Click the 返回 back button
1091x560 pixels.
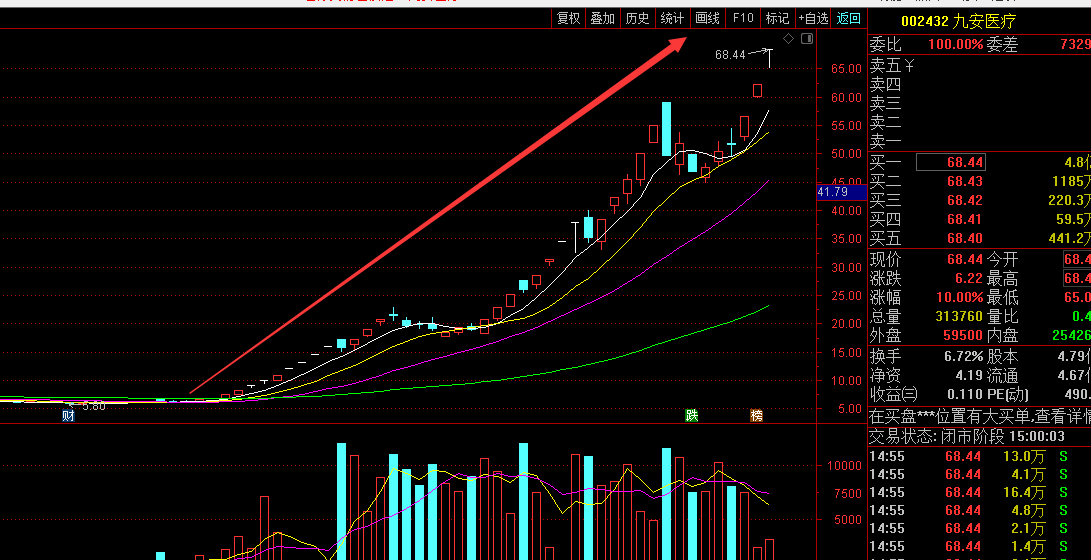point(848,18)
